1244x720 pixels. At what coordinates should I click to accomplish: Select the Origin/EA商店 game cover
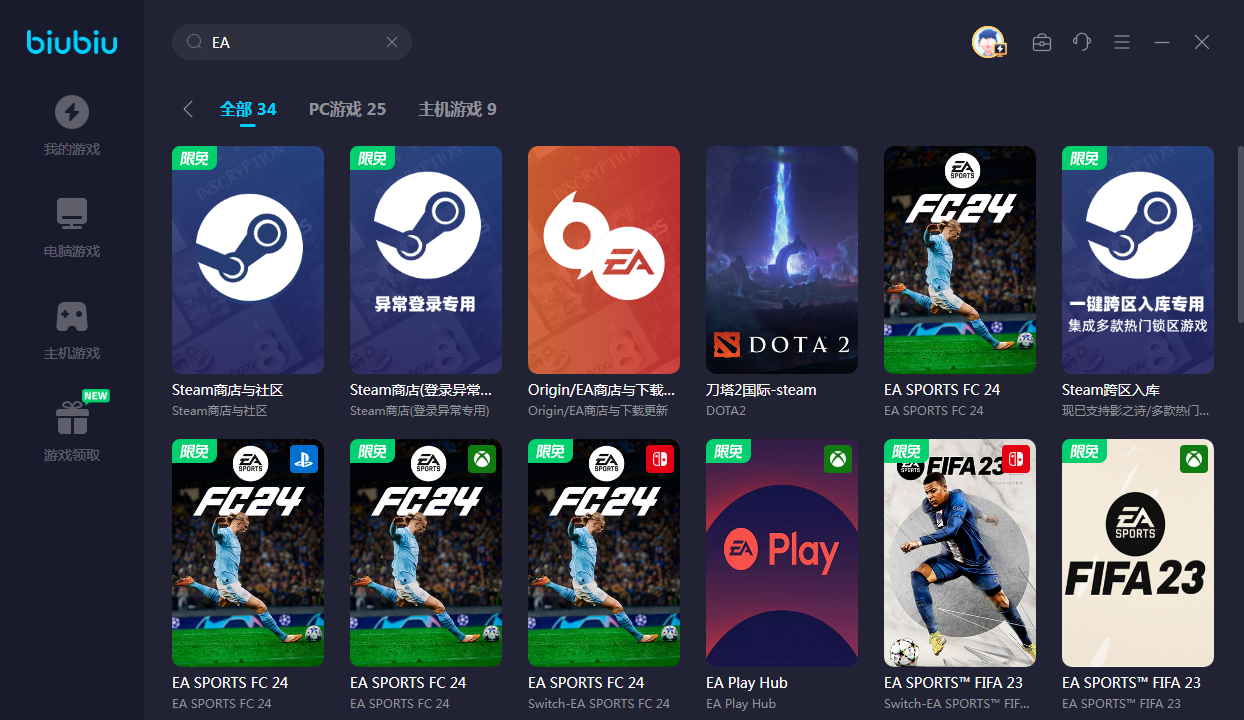(603, 260)
